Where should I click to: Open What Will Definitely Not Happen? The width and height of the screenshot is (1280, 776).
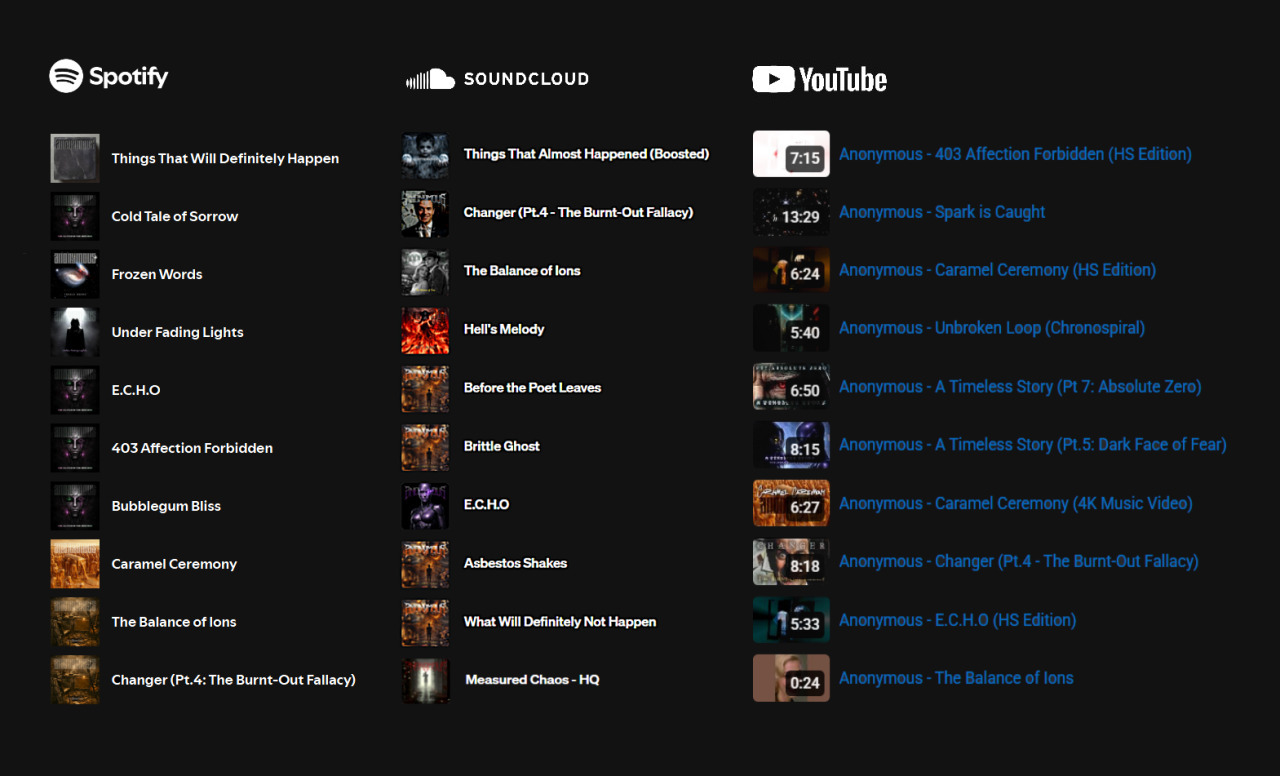point(559,621)
